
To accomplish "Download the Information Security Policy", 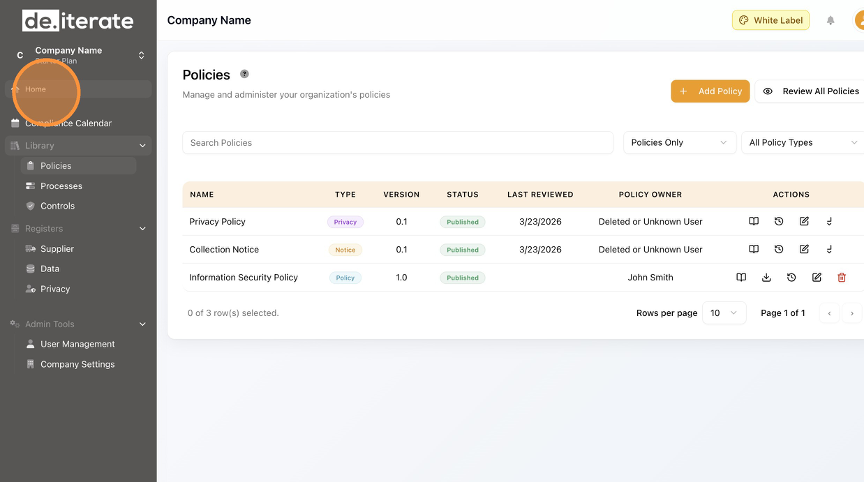I will click(766, 277).
